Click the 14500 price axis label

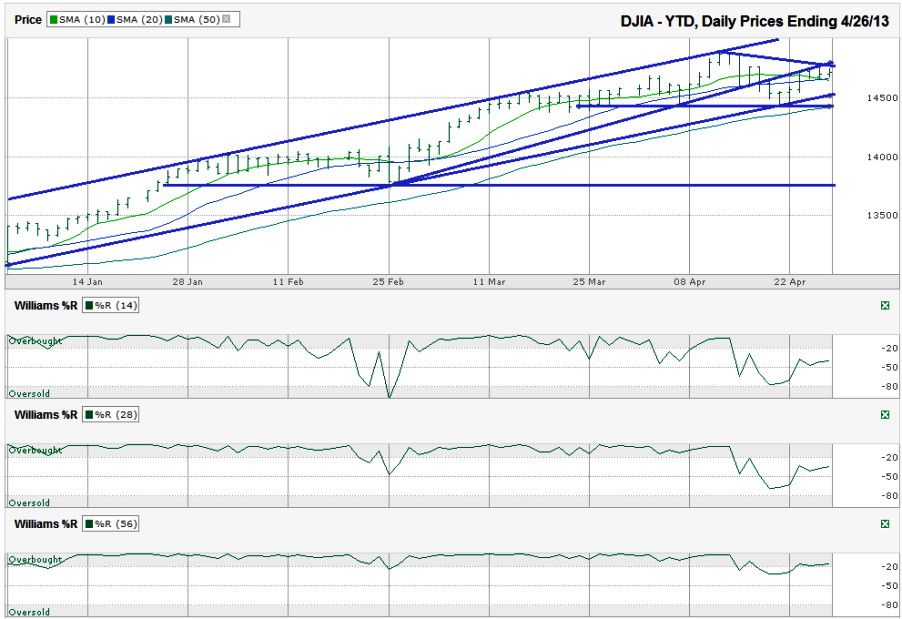[882, 98]
